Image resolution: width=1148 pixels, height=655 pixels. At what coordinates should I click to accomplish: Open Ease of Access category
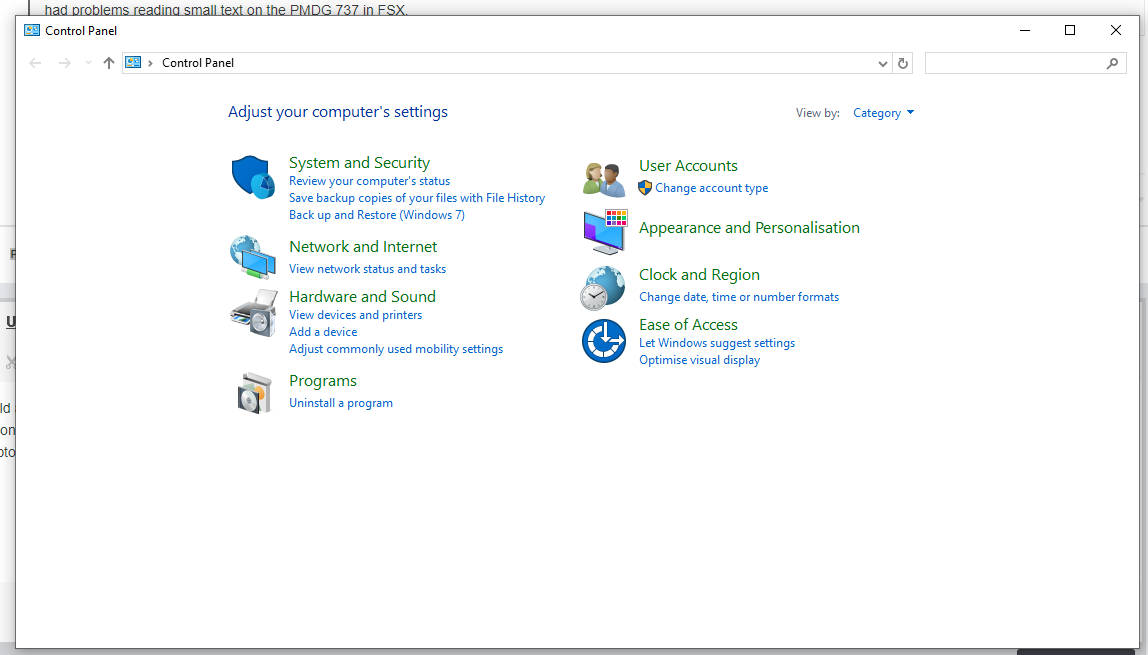click(688, 324)
